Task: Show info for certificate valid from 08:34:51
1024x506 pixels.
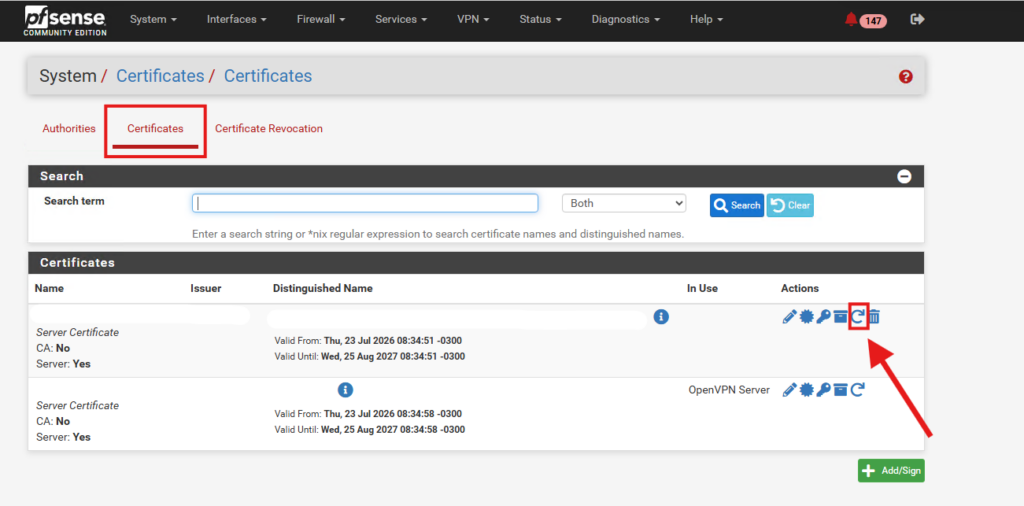Action: tap(661, 317)
